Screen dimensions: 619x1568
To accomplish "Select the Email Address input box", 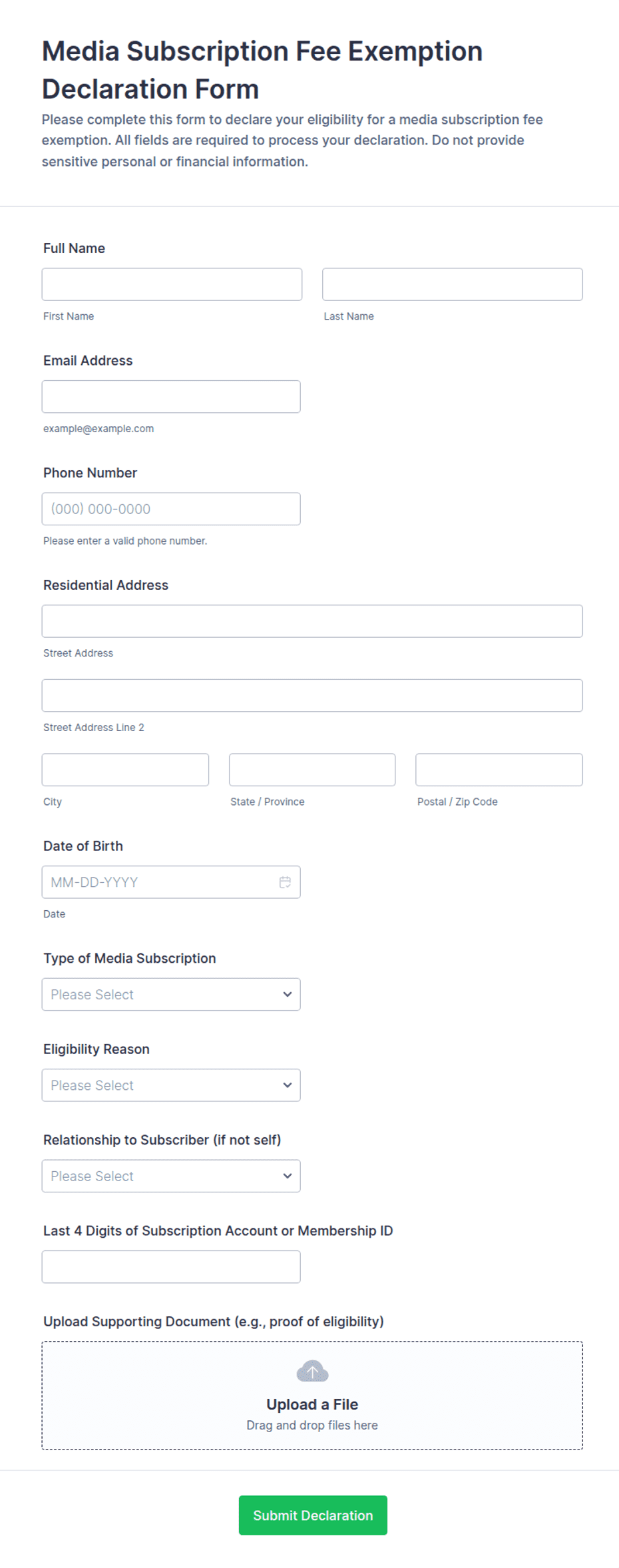I will 171,397.
